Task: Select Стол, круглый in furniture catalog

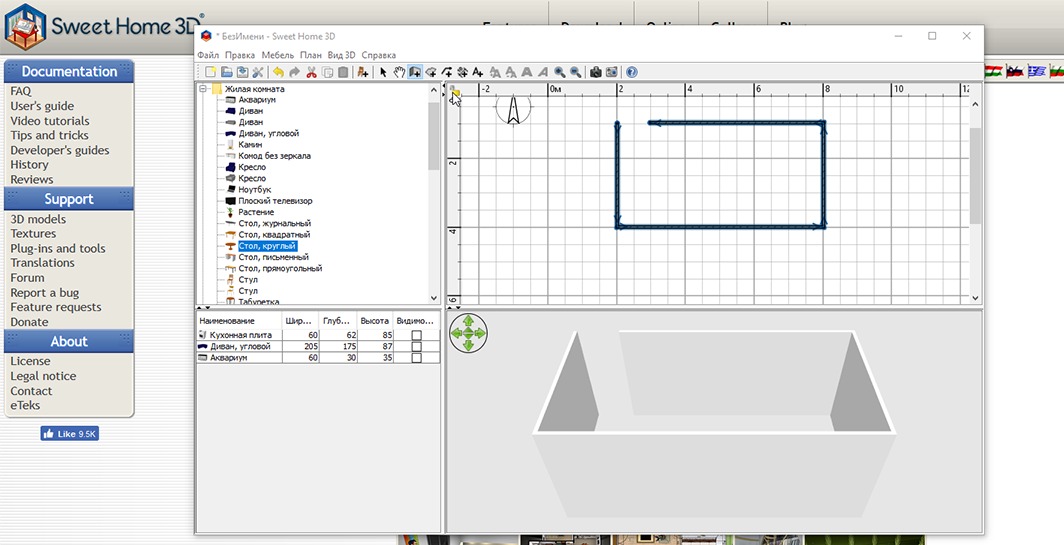Action: point(267,246)
